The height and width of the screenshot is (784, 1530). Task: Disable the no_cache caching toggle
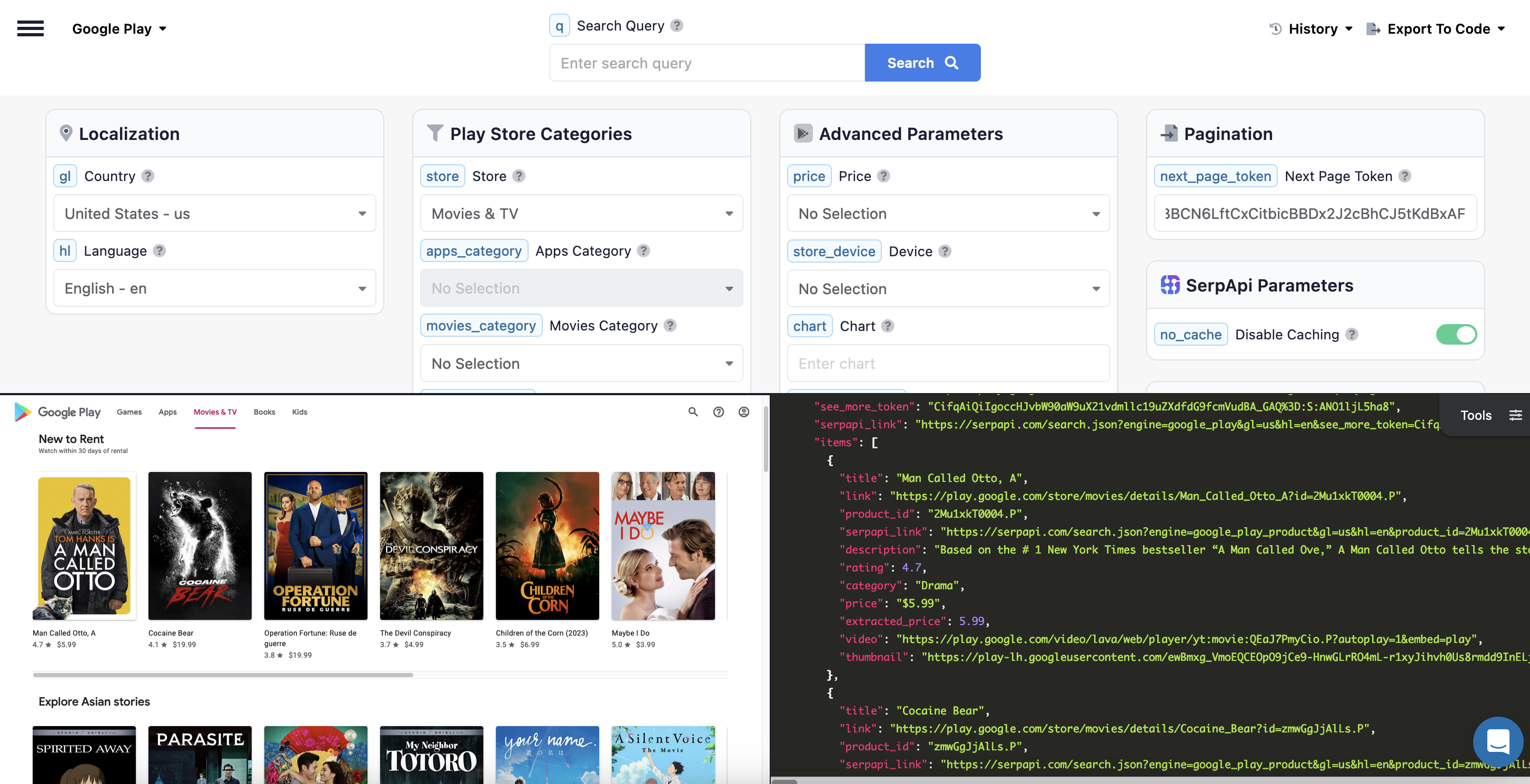(1456, 334)
